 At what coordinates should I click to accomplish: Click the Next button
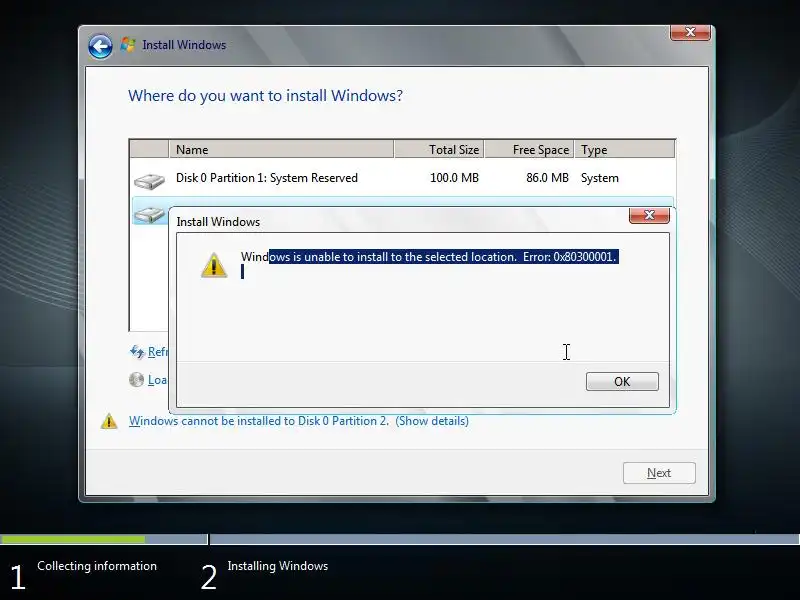coord(659,473)
